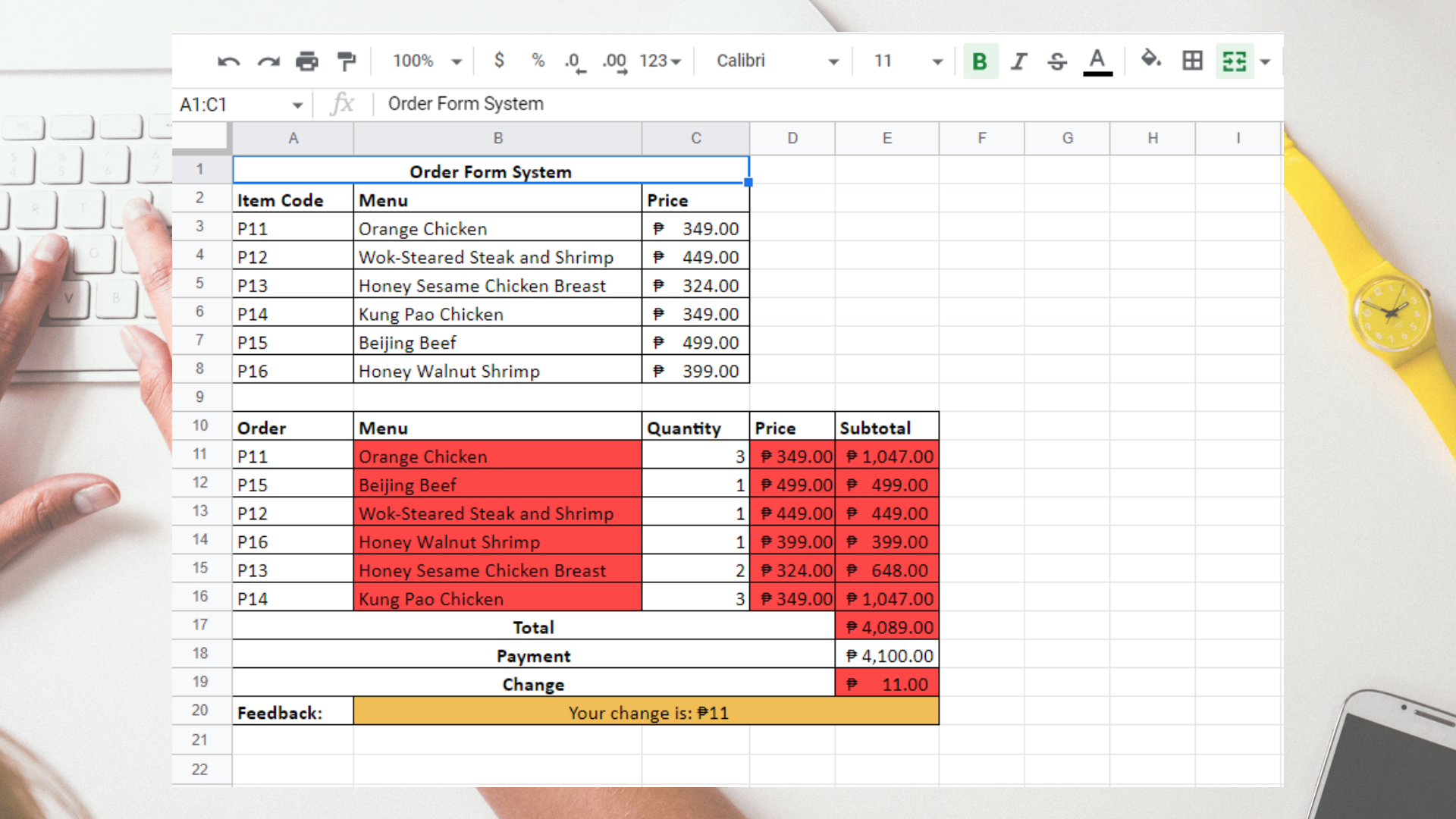Screen dimensions: 1456x819
Task: Toggle Bold formatting
Action: click(x=980, y=61)
